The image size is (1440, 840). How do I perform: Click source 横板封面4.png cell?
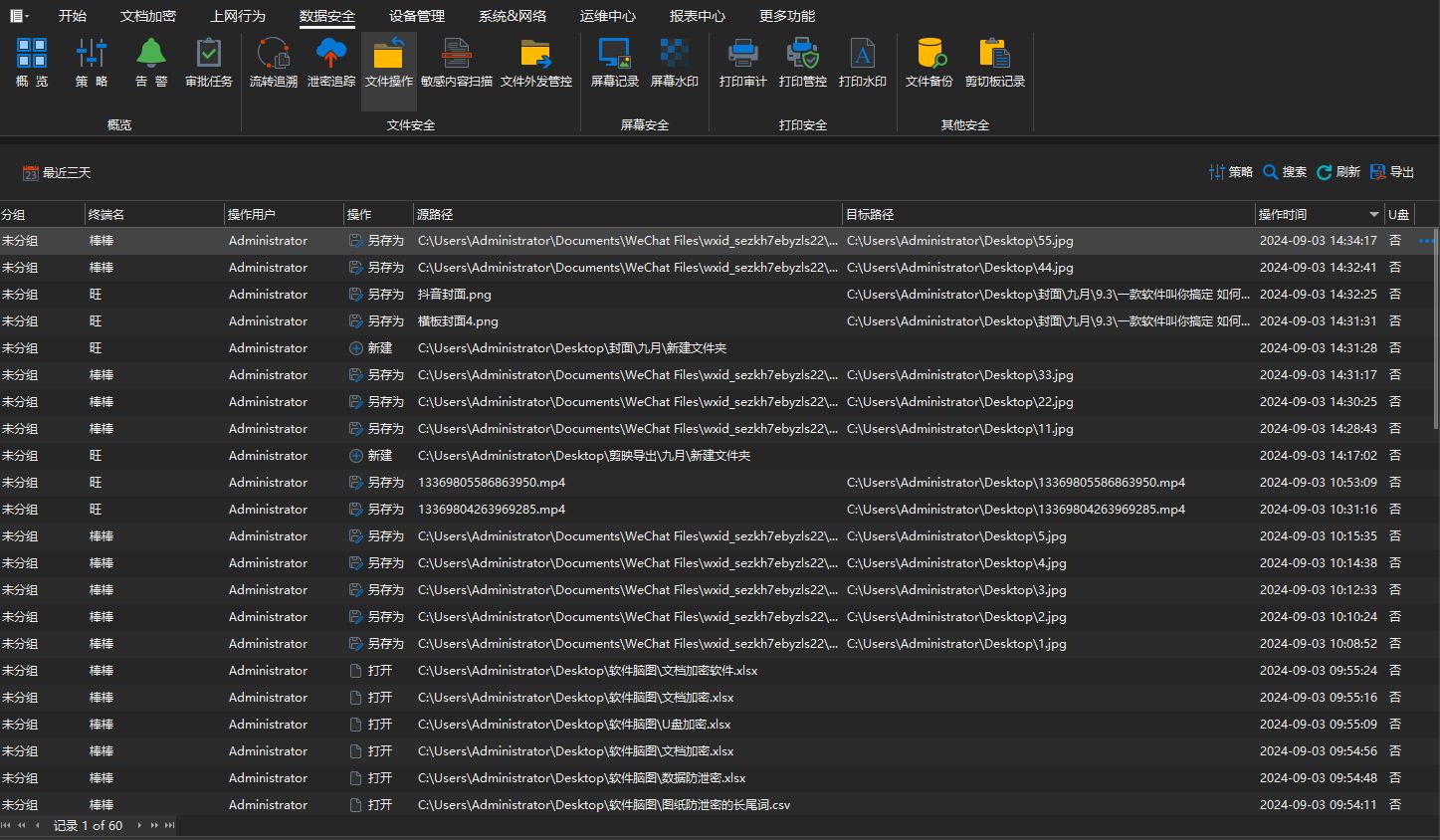pyautogui.click(x=458, y=321)
